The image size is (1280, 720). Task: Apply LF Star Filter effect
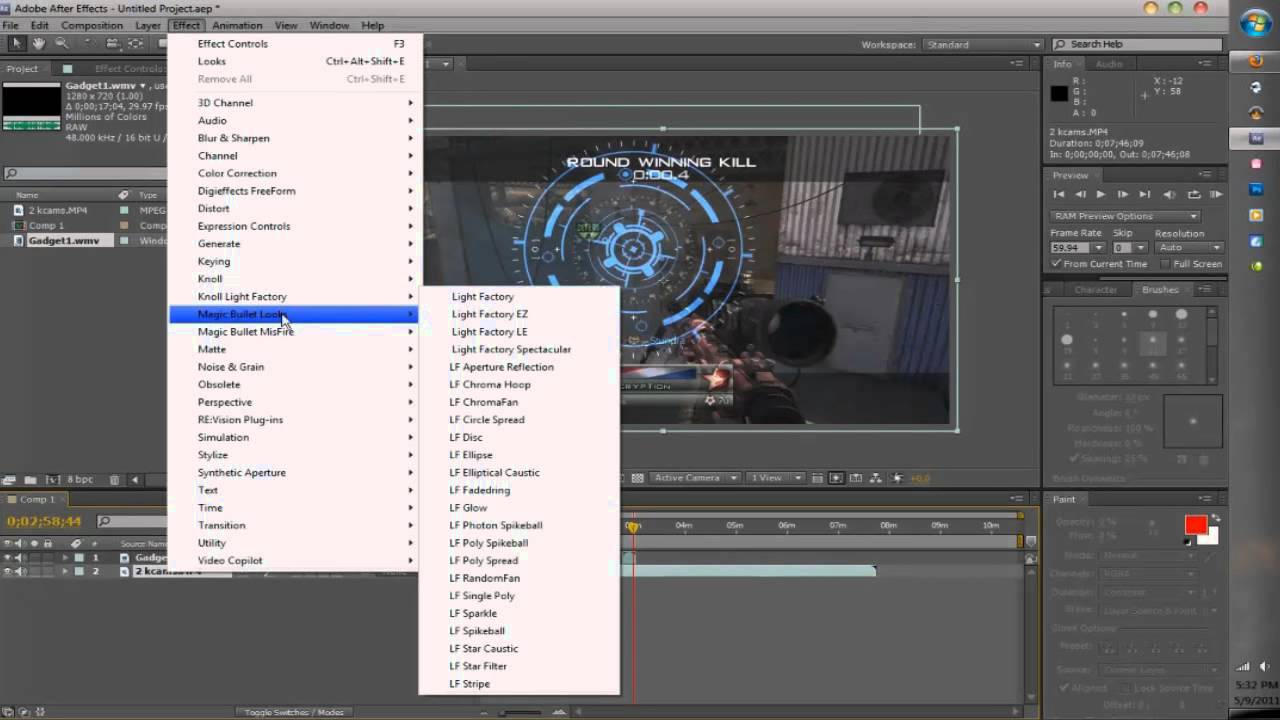519,666
